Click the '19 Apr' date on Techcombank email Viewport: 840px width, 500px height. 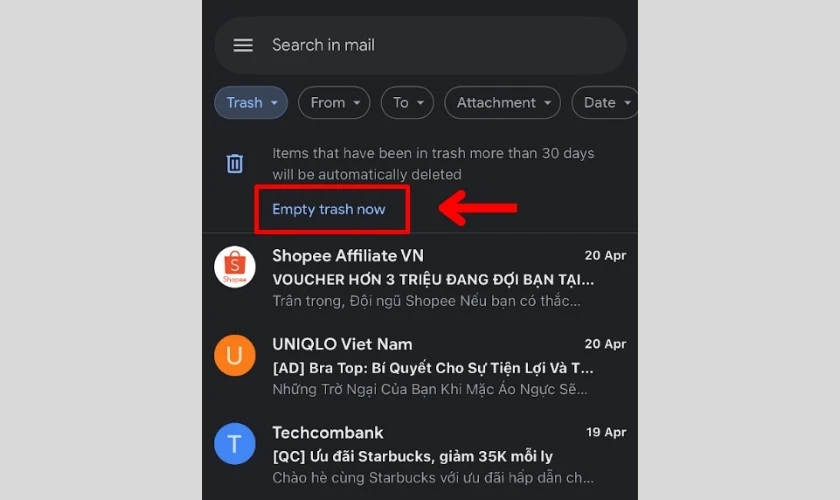click(606, 432)
